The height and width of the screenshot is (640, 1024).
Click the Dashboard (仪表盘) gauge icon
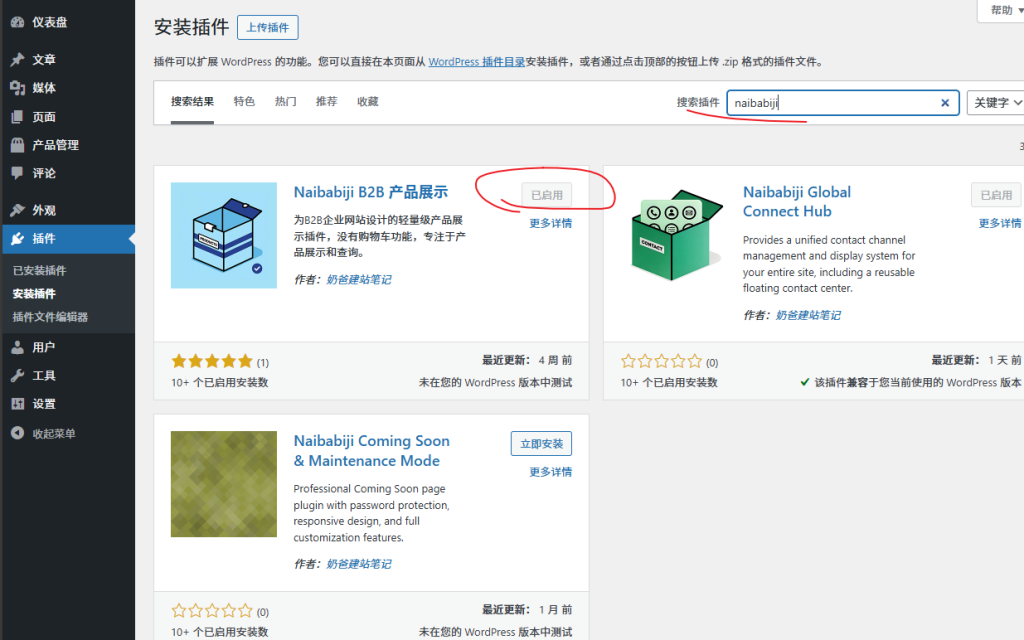(17, 22)
